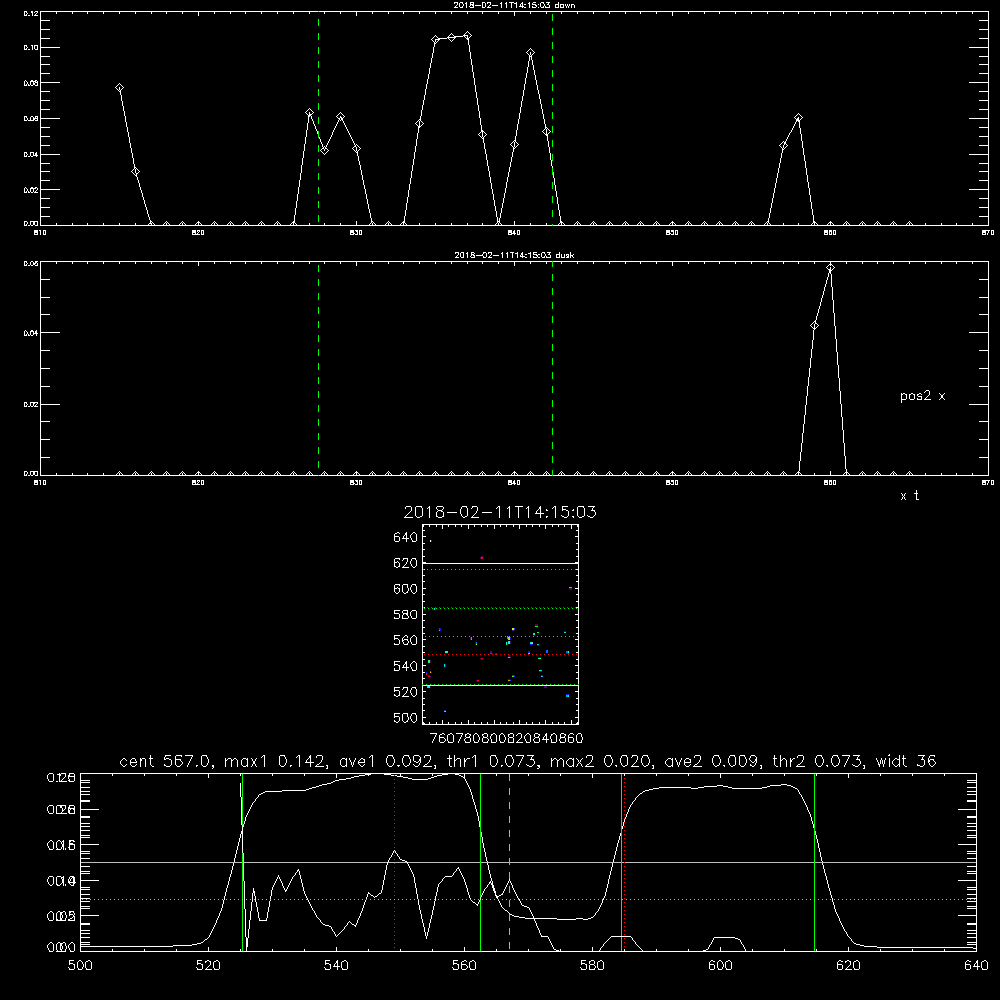This screenshot has width=1000, height=1000.
Task: Click the 640 tick label on bottom profile x-axis
Action: (976, 966)
